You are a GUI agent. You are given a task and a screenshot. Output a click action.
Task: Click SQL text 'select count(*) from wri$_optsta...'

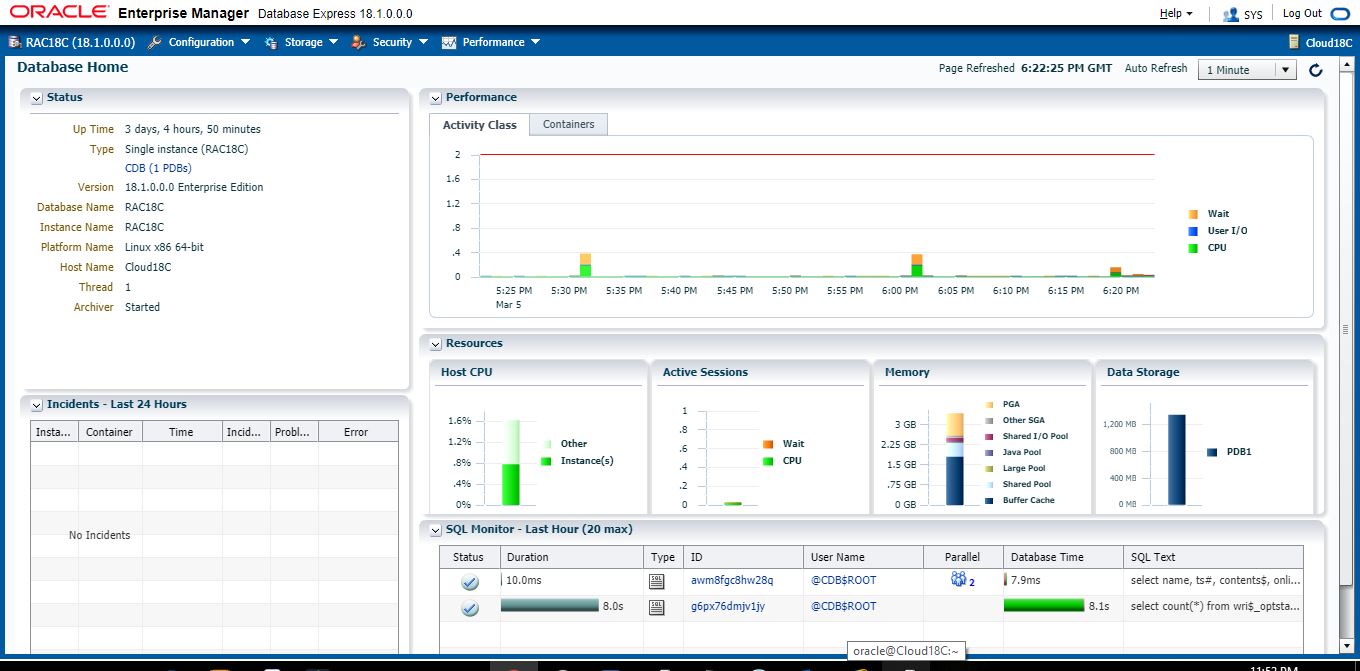coord(1215,606)
